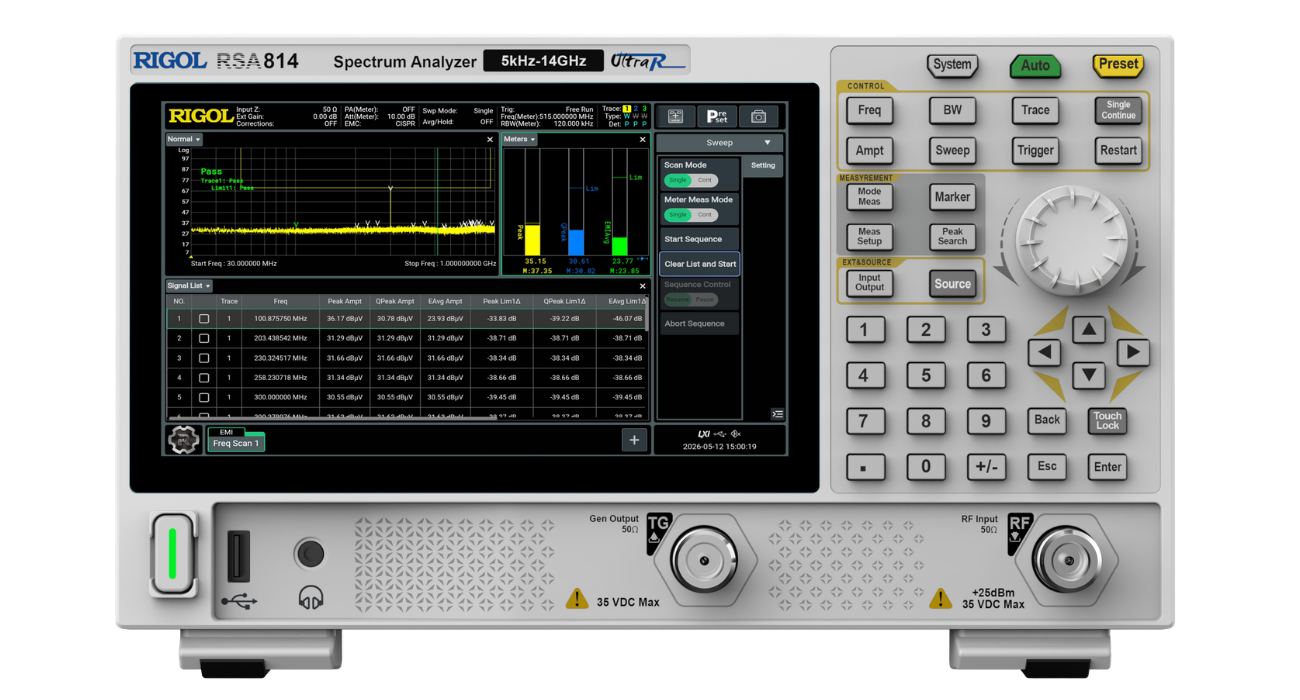
Task: Tap the new-window layout icon in top bar
Action: tap(675, 116)
